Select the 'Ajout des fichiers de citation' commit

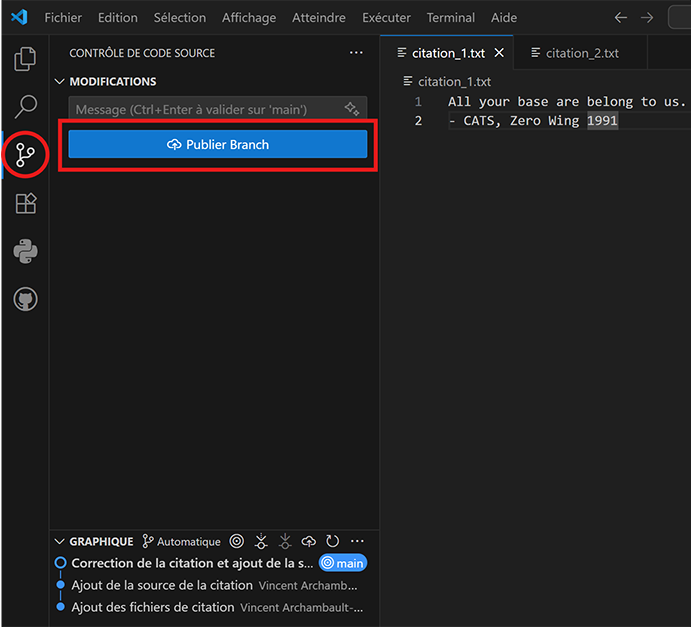[x=152, y=607]
